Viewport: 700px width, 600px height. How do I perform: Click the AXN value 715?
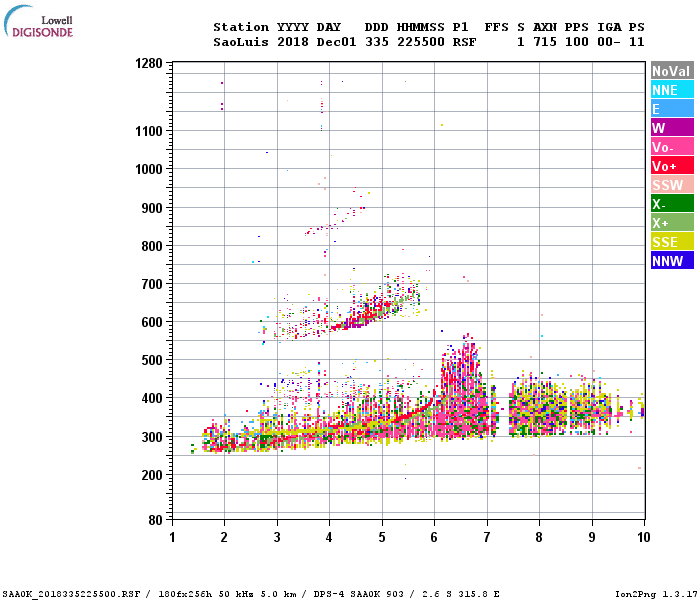545,42
